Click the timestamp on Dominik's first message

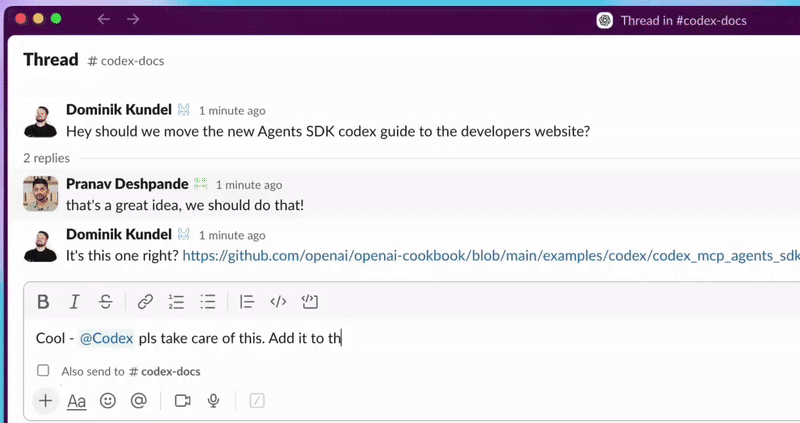[232, 111]
